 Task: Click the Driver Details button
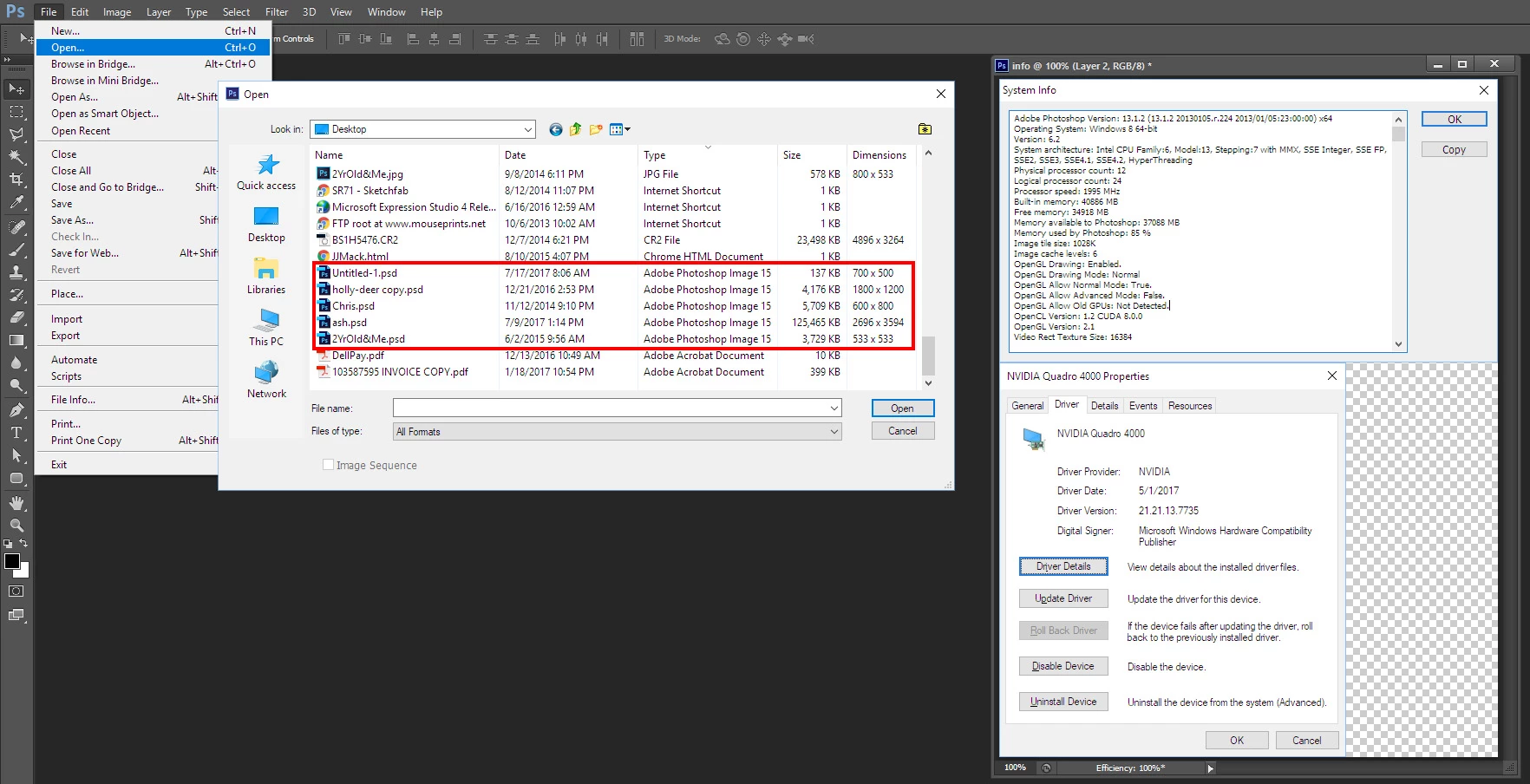(x=1063, y=566)
